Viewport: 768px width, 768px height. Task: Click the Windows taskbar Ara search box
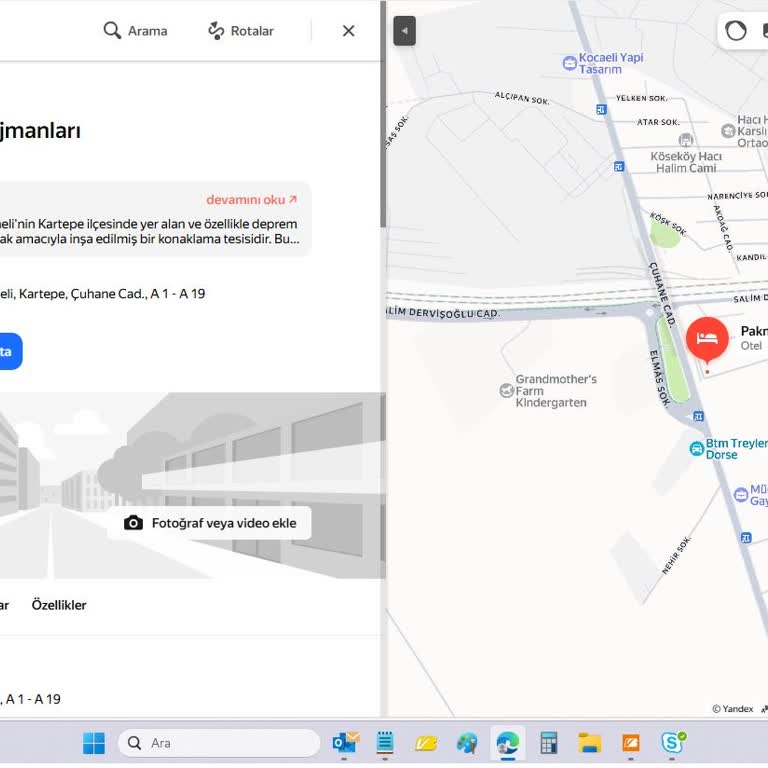coord(219,743)
